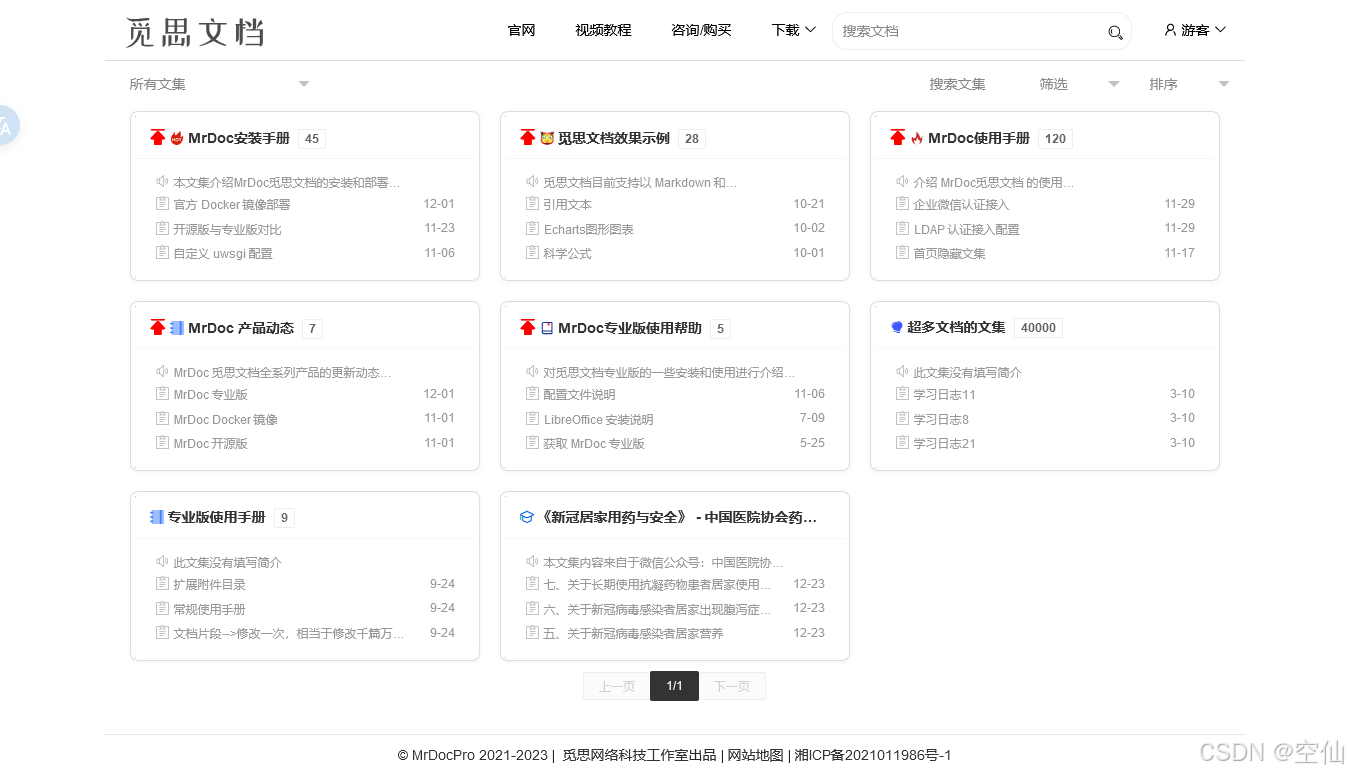
Task: Click inside the 搜索文档 search box
Action: click(x=960, y=31)
